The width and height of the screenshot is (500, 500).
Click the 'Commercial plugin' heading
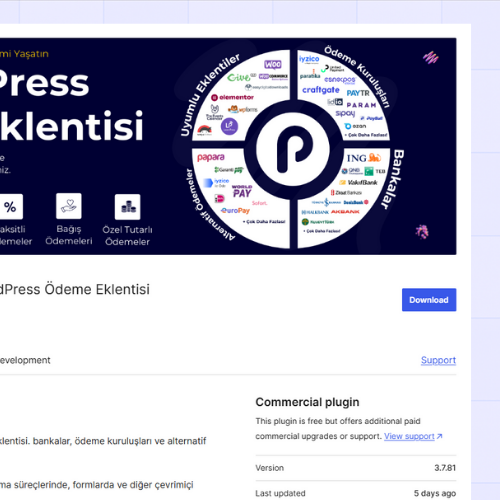[307, 402]
